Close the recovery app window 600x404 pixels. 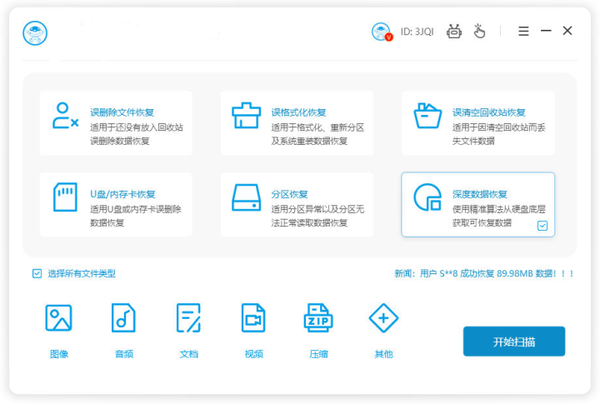point(567,31)
